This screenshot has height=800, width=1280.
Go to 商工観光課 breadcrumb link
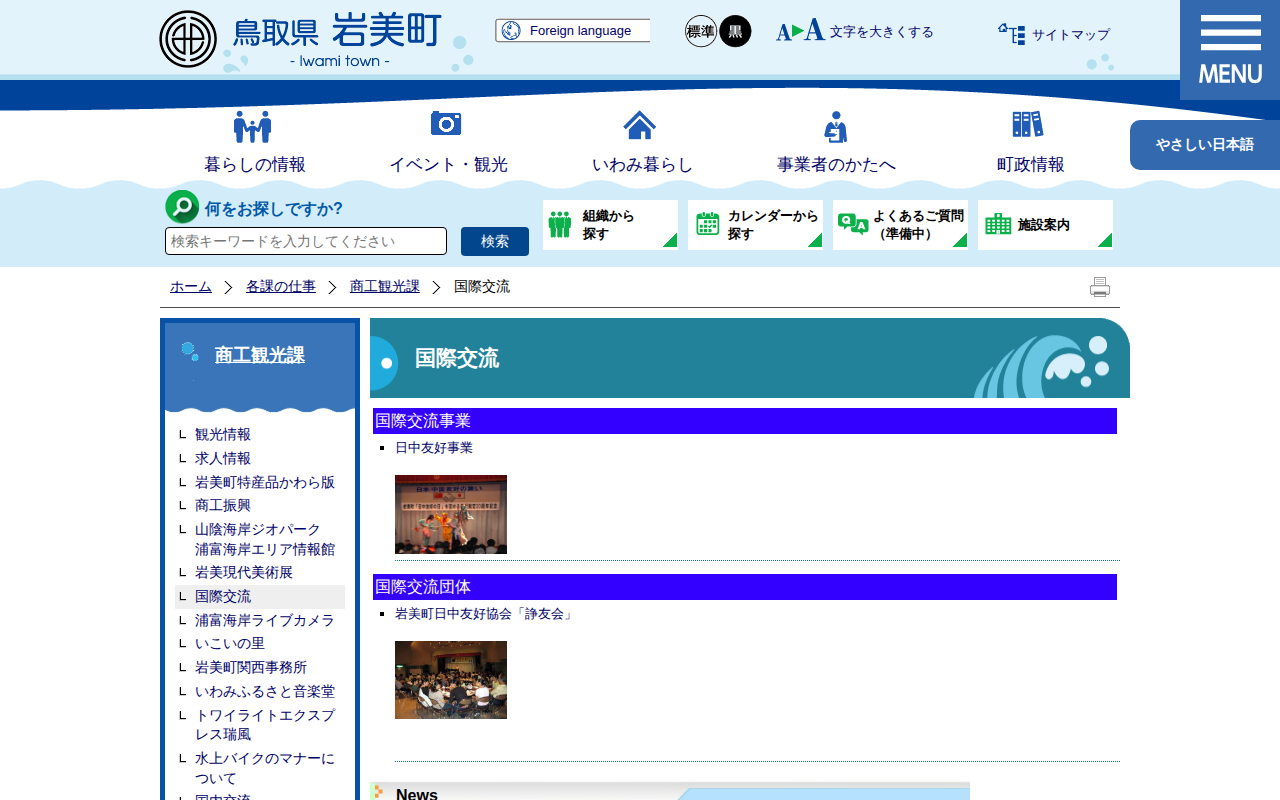385,287
